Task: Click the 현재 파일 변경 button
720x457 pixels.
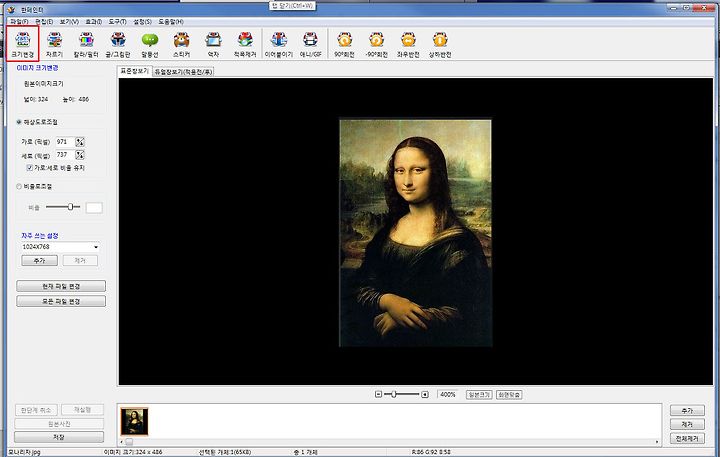Action: coord(61,286)
